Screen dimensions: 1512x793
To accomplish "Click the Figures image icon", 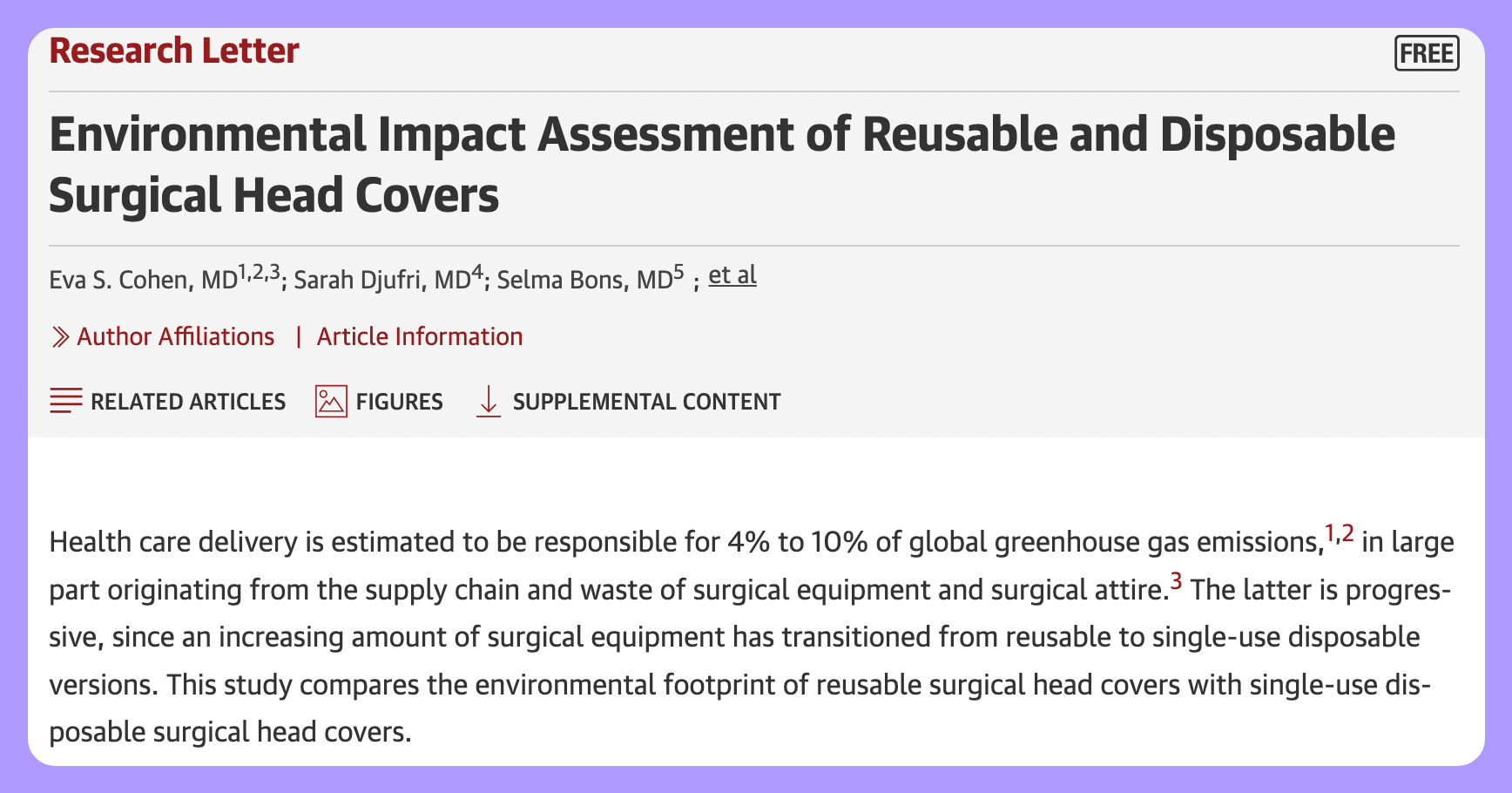I will coord(331,401).
